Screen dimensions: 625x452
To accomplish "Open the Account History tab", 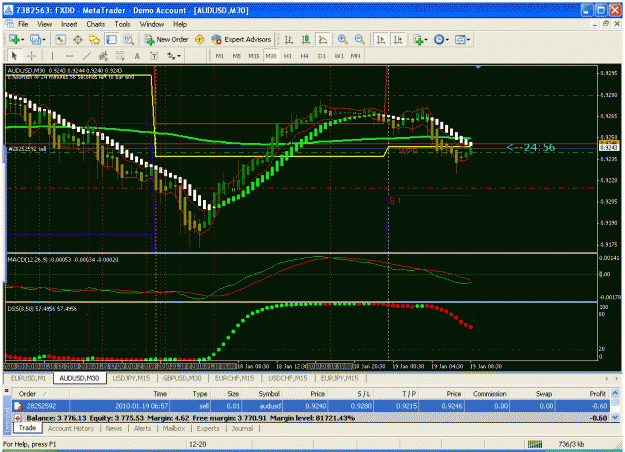I will (x=71, y=428).
